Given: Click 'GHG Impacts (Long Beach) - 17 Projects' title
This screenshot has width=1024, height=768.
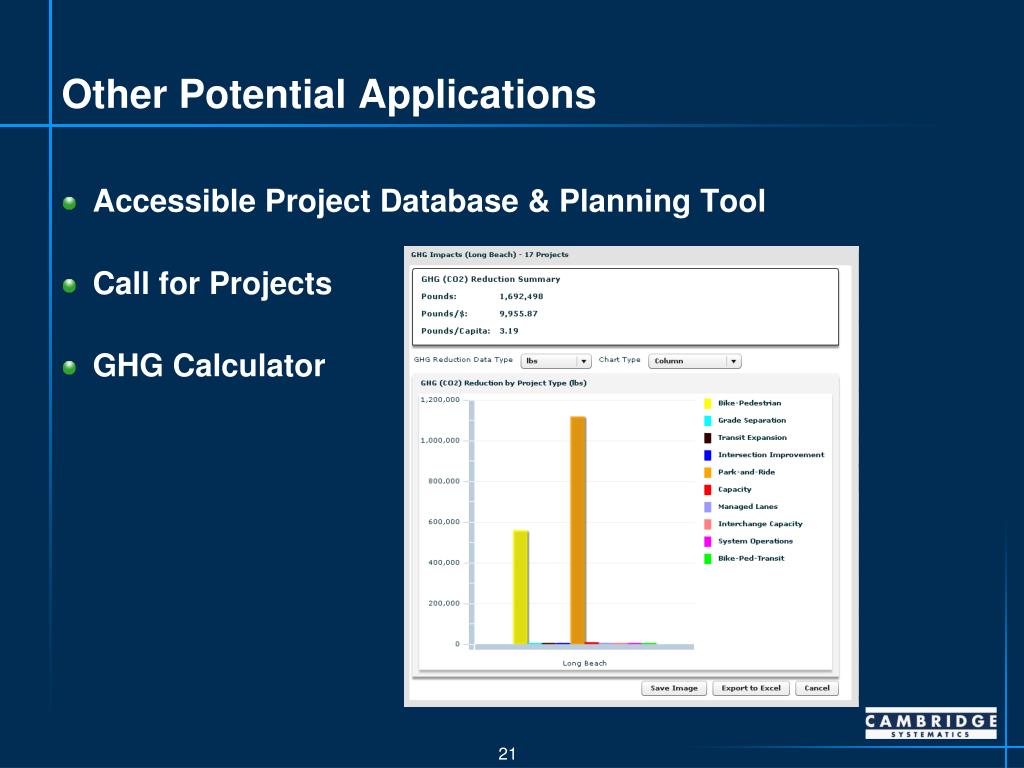Looking at the screenshot, I should tap(490, 255).
